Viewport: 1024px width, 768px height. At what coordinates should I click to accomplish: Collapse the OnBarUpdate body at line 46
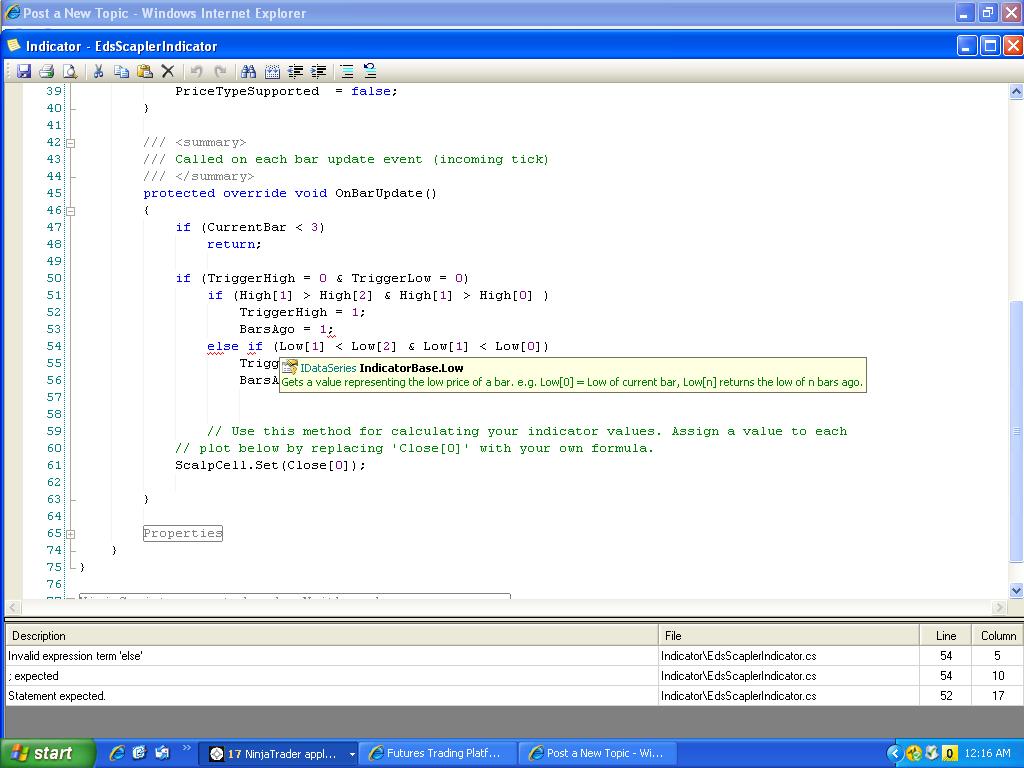[x=70, y=211]
